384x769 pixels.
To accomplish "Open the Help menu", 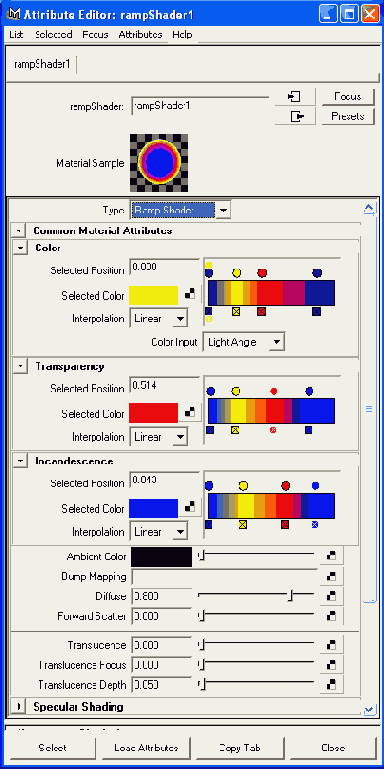I will point(182,35).
